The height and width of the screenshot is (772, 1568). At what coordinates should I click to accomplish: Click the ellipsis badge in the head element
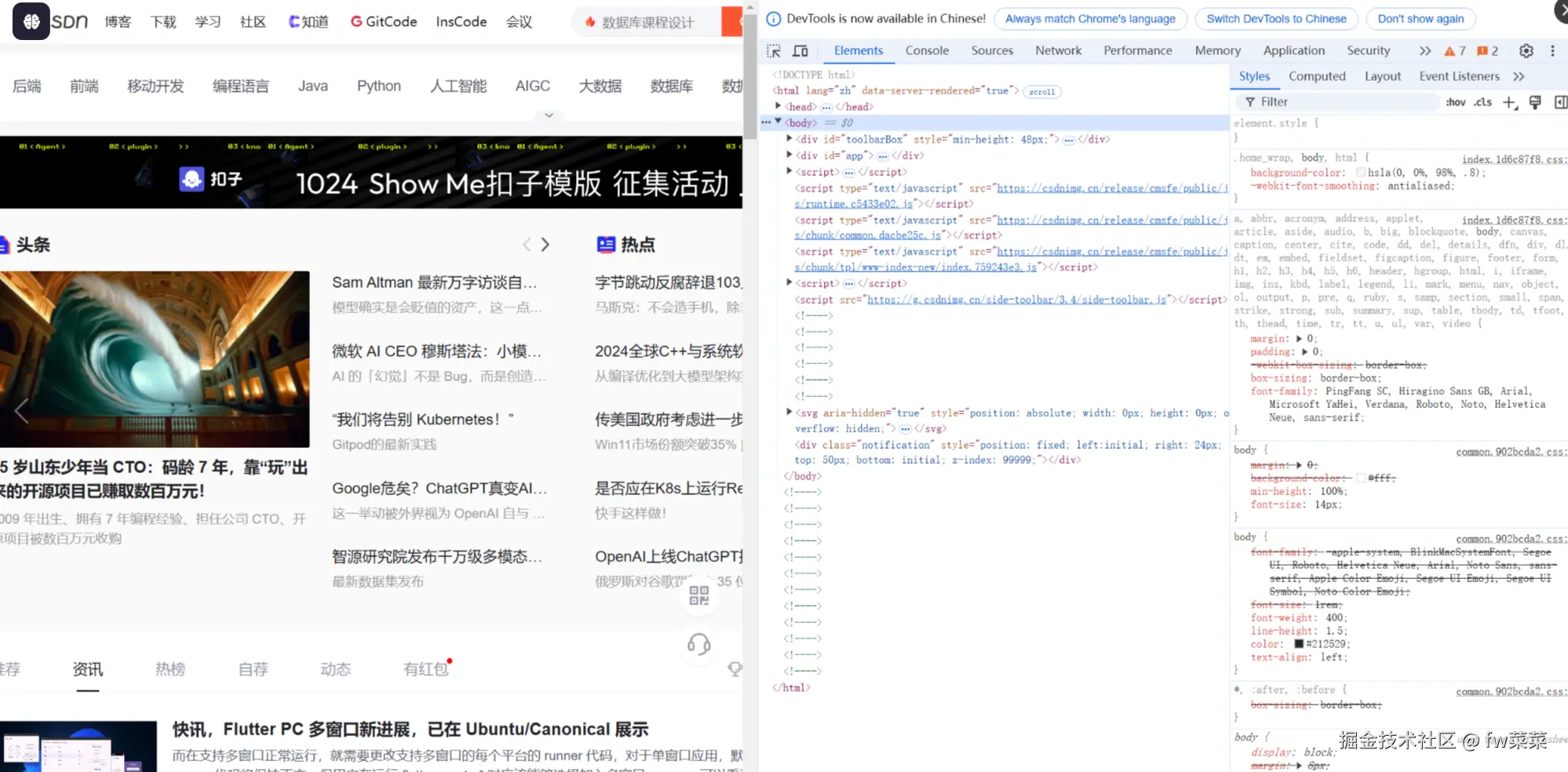826,107
